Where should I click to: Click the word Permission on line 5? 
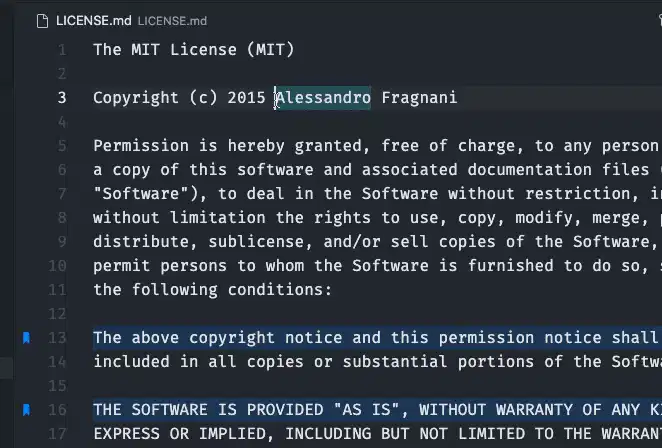click(141, 146)
